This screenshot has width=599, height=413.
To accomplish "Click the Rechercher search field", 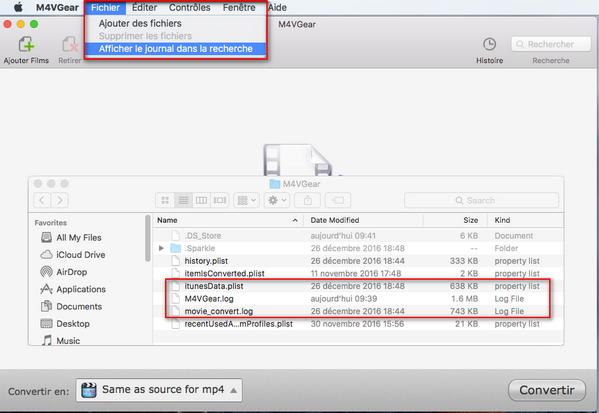I will coord(551,44).
